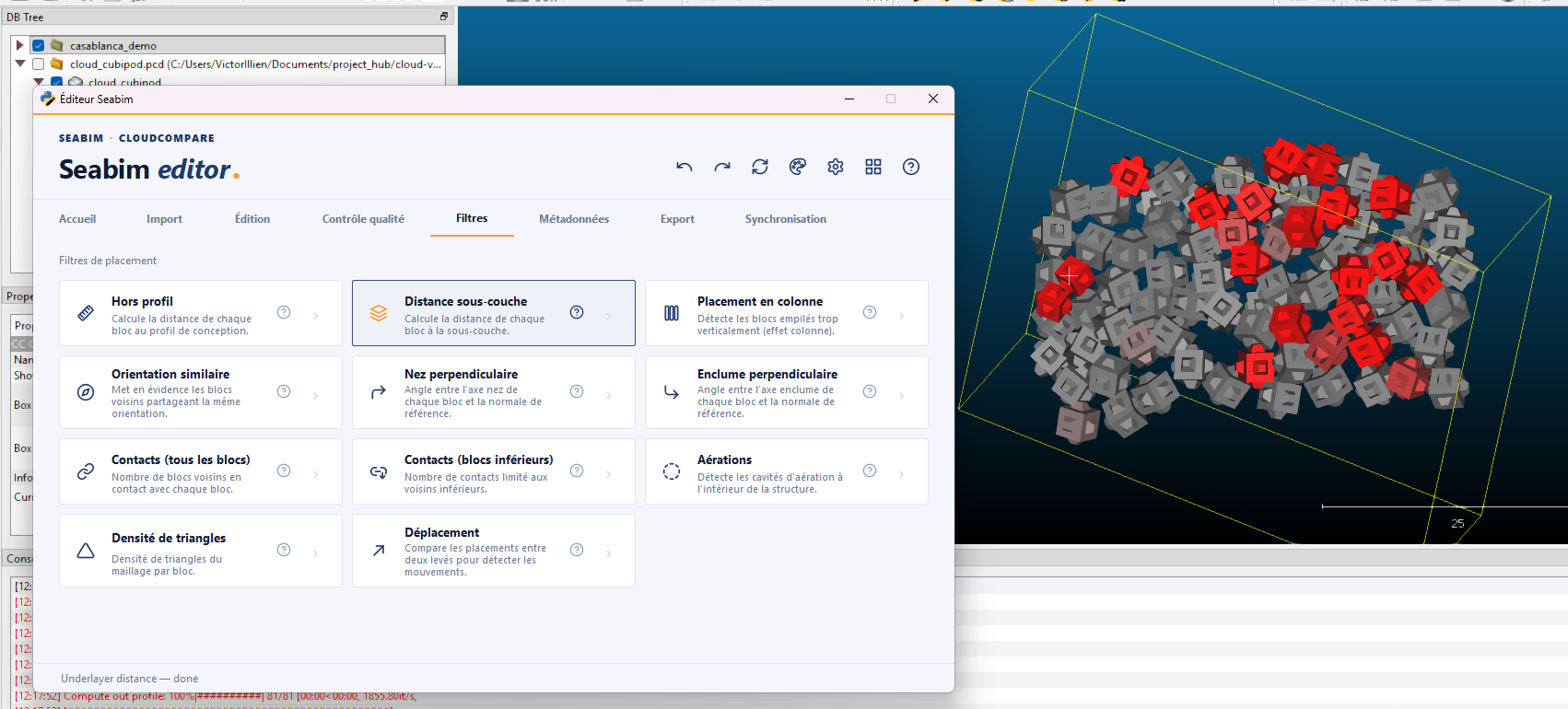
Task: Click the triangle icon on Densité de triangles
Action: [86, 551]
